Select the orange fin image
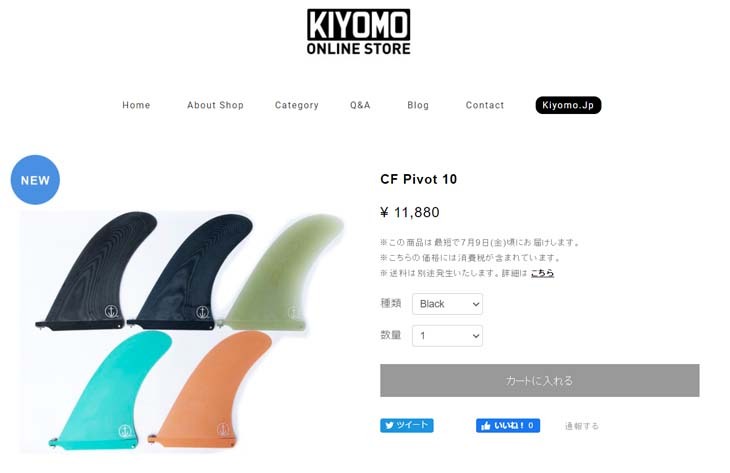The image size is (730, 473). pyautogui.click(x=210, y=389)
